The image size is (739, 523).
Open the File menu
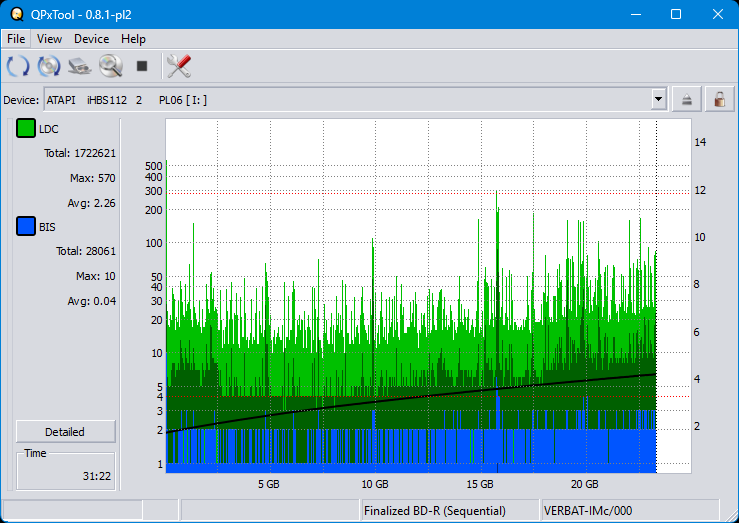point(16,39)
